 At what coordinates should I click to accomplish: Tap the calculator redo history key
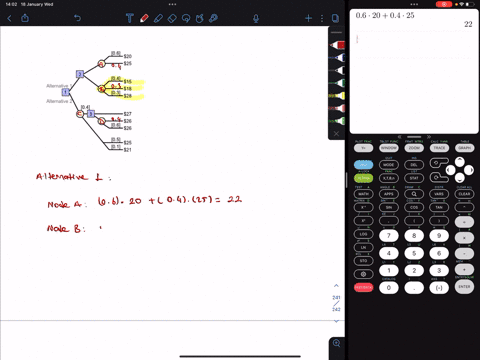coord(439,177)
